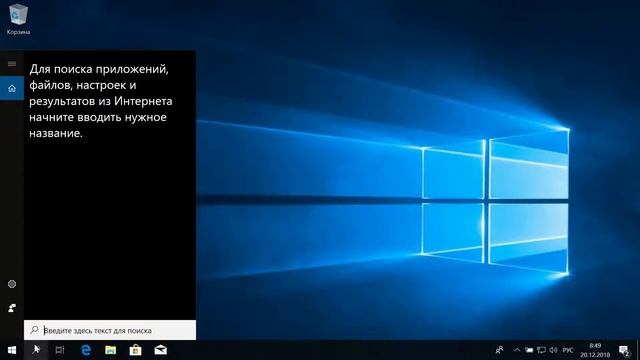Toggle the taskbar search button
This screenshot has width=640, height=360.
pyautogui.click(x=36, y=350)
